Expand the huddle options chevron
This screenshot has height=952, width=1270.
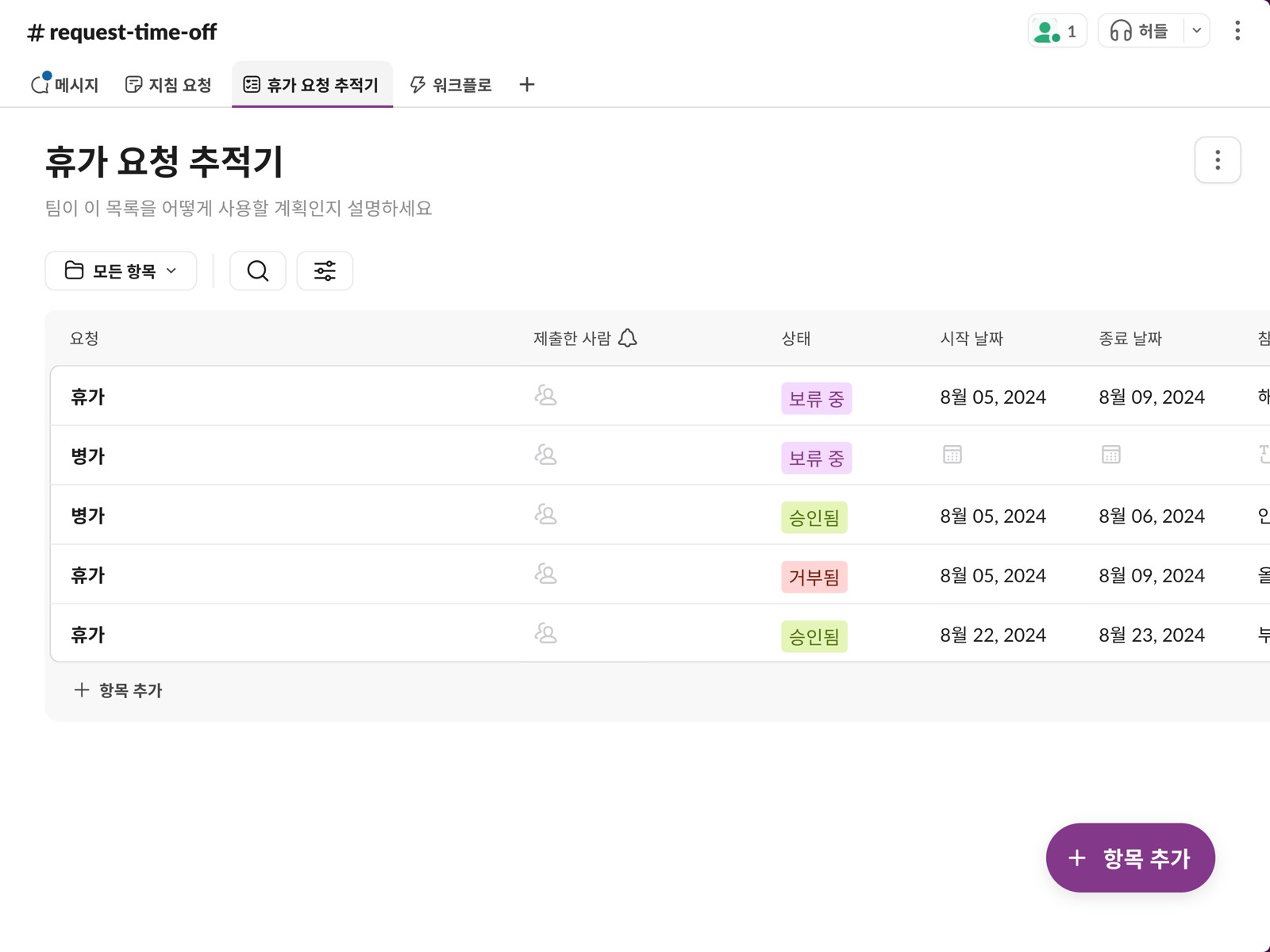click(1197, 31)
